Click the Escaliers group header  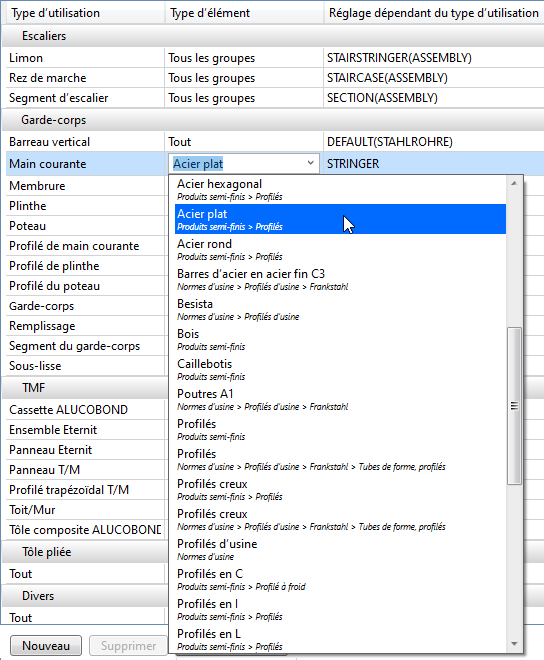(x=272, y=36)
